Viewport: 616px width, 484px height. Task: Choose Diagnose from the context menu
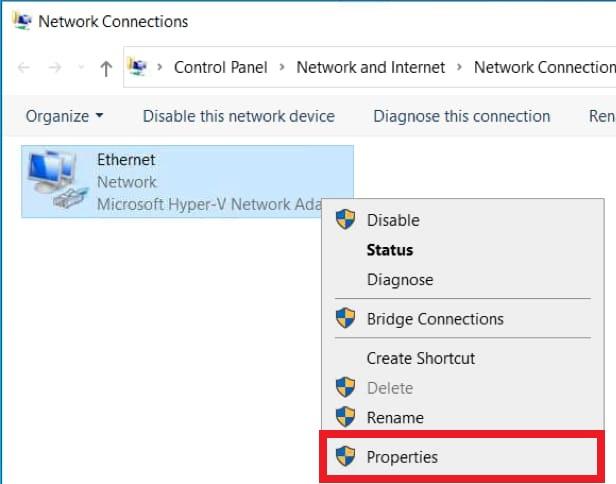click(x=399, y=280)
